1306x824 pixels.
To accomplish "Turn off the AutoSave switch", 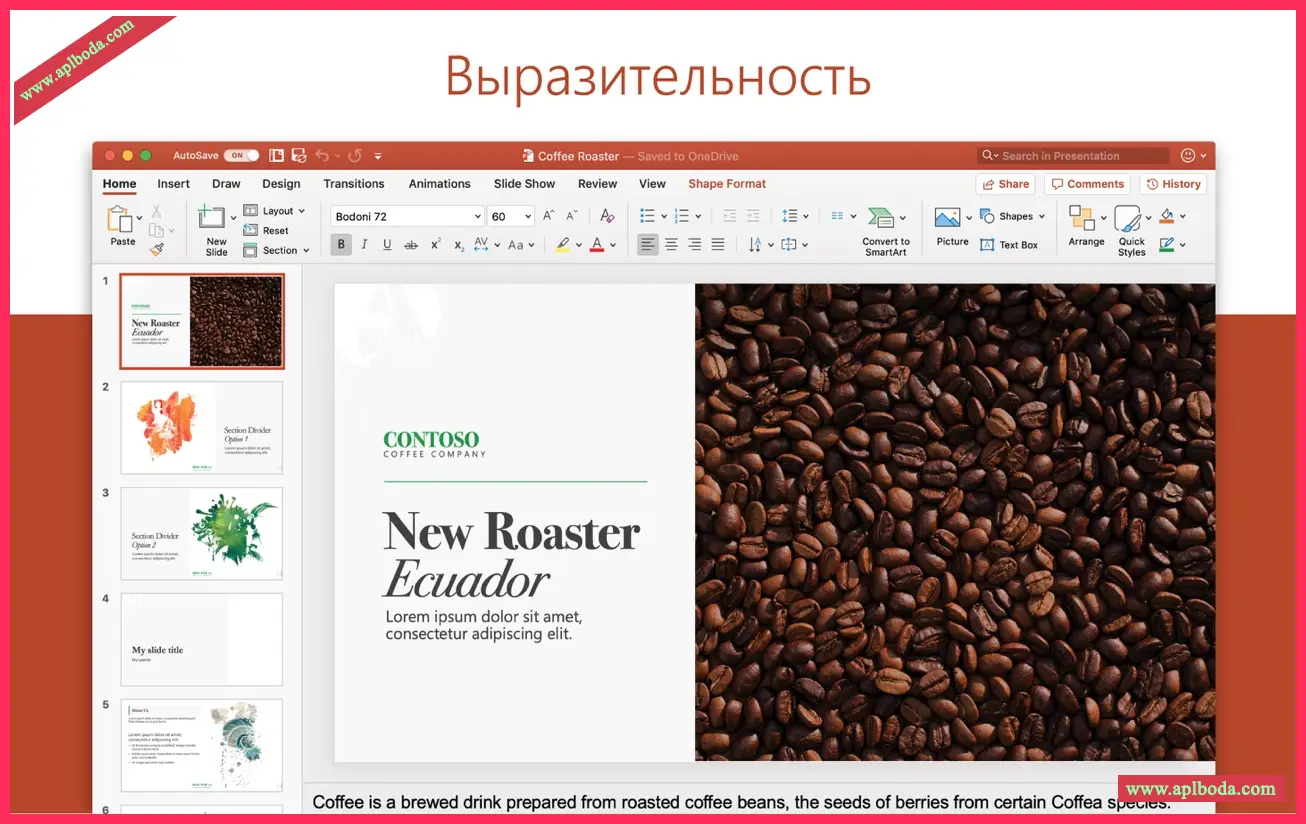I will (x=241, y=156).
